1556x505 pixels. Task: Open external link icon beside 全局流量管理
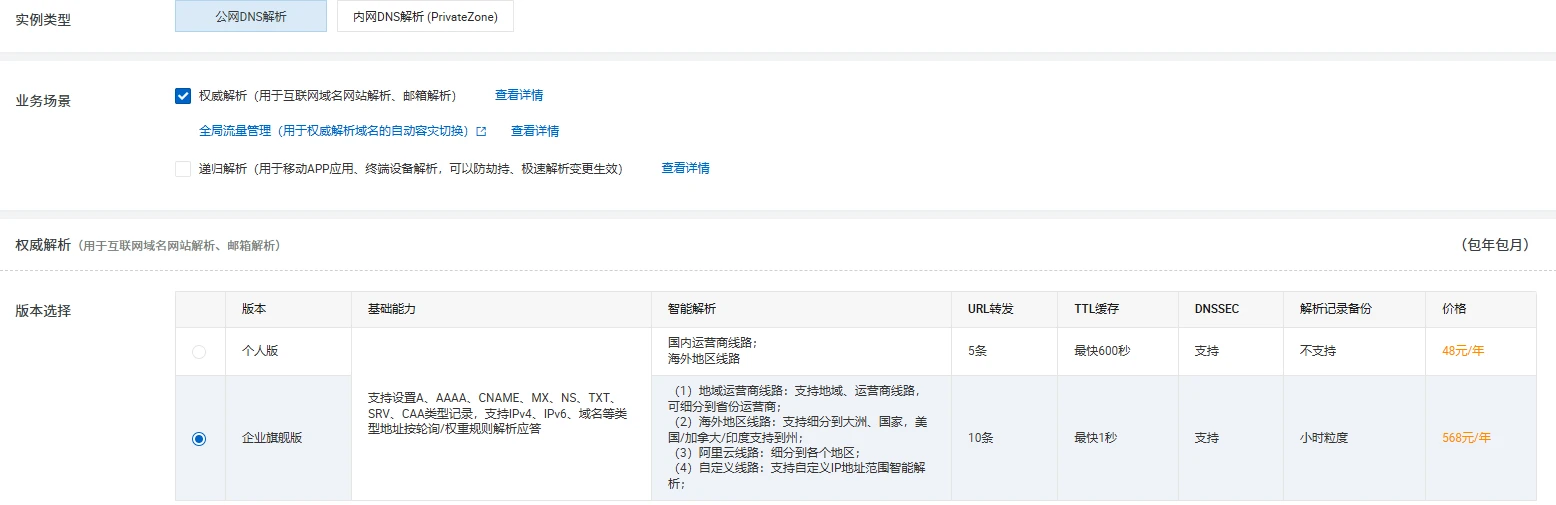coord(481,131)
